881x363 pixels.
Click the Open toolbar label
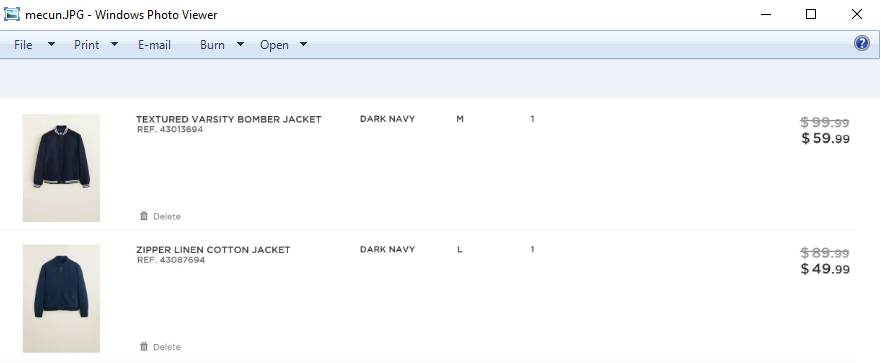click(x=274, y=45)
